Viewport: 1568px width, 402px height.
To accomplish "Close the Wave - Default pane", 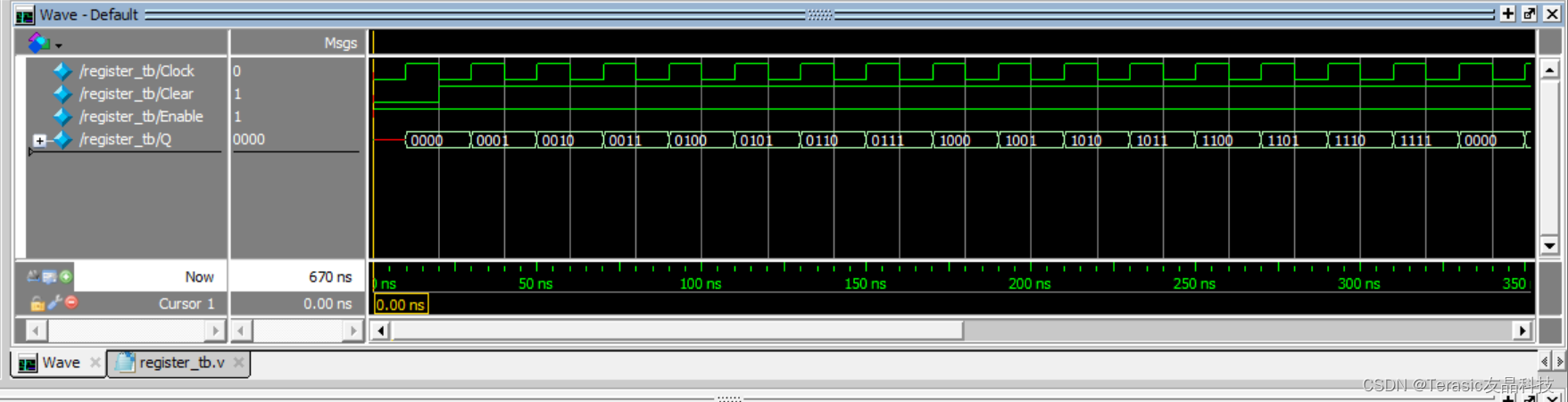I will tap(1552, 13).
